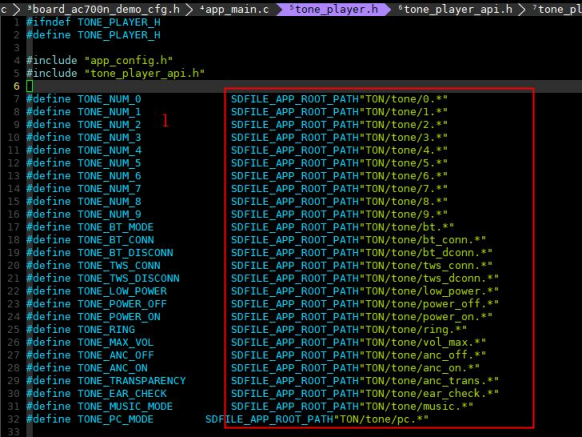This screenshot has width=582, height=437.
Task: Select the board_ac700n_demo_cfg.h tab
Action: (104, 9)
